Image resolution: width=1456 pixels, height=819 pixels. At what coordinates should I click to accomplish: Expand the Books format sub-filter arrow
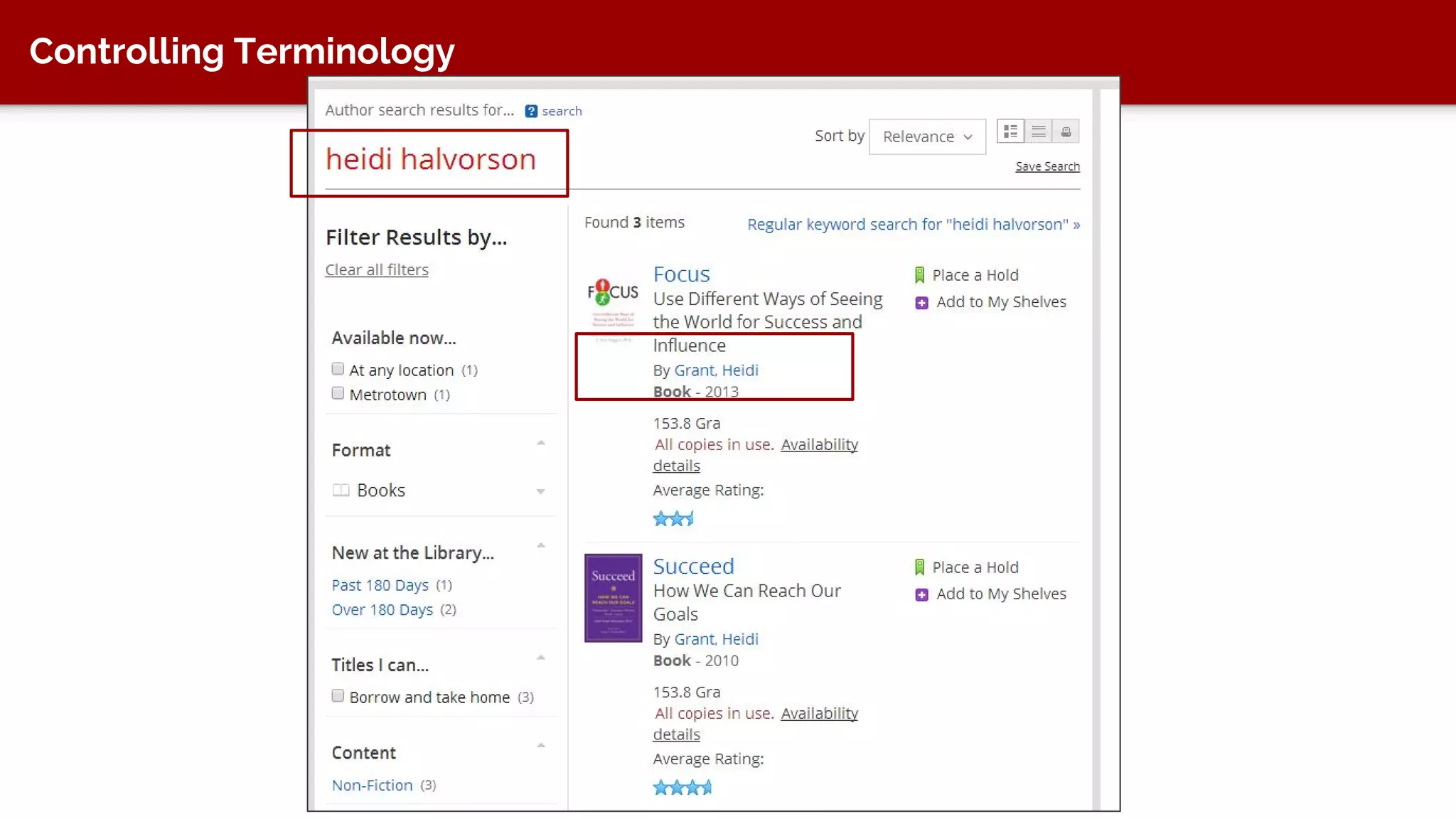pyautogui.click(x=540, y=491)
